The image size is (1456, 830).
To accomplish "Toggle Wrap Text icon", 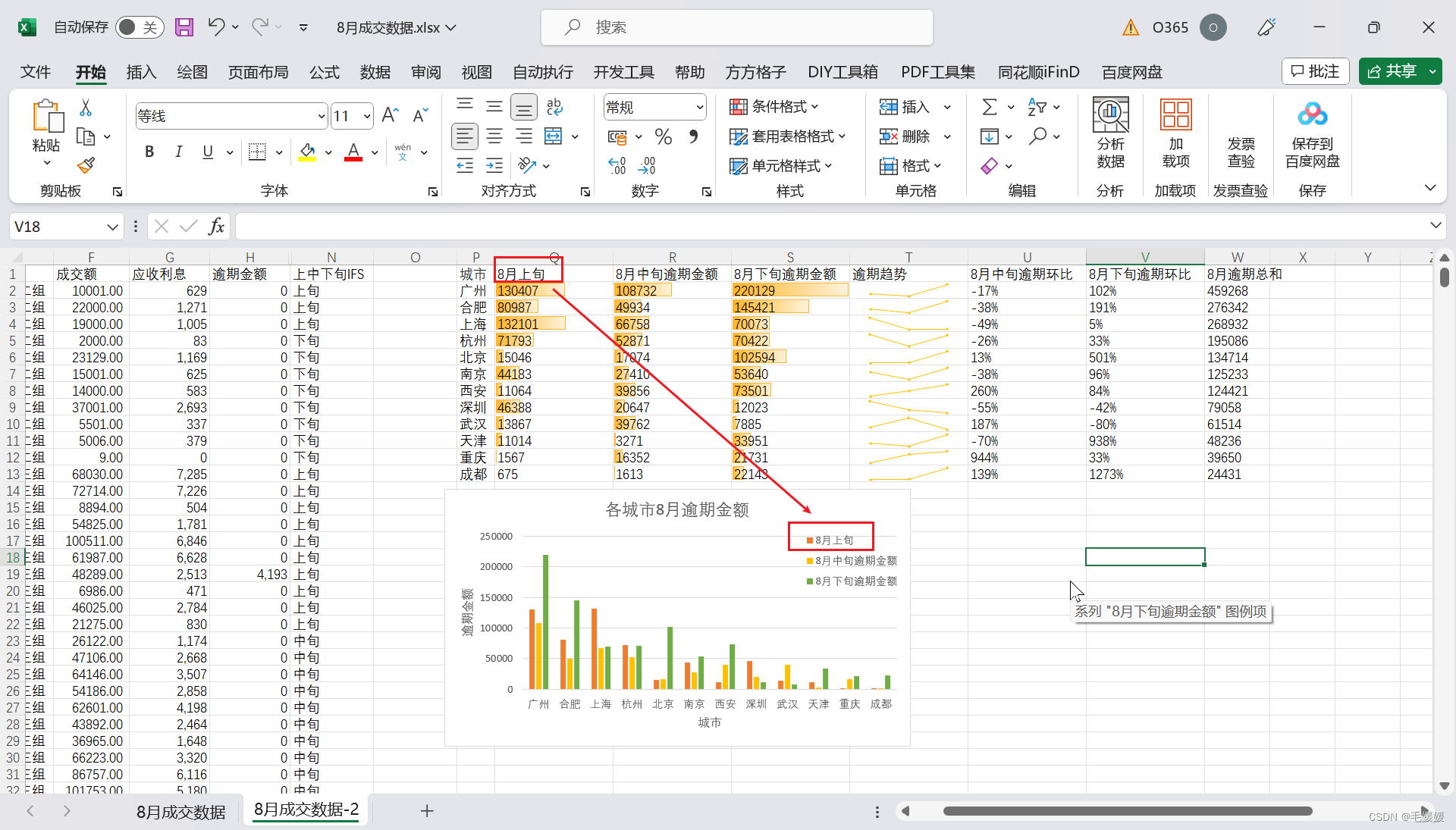I will point(554,106).
